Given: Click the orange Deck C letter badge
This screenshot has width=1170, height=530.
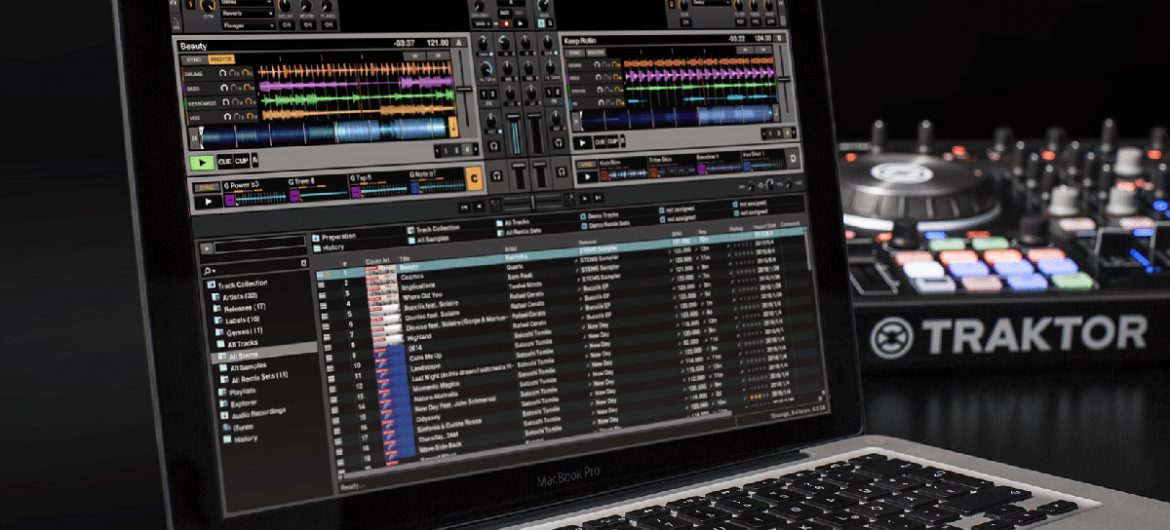Looking at the screenshot, I should pyautogui.click(x=474, y=178).
